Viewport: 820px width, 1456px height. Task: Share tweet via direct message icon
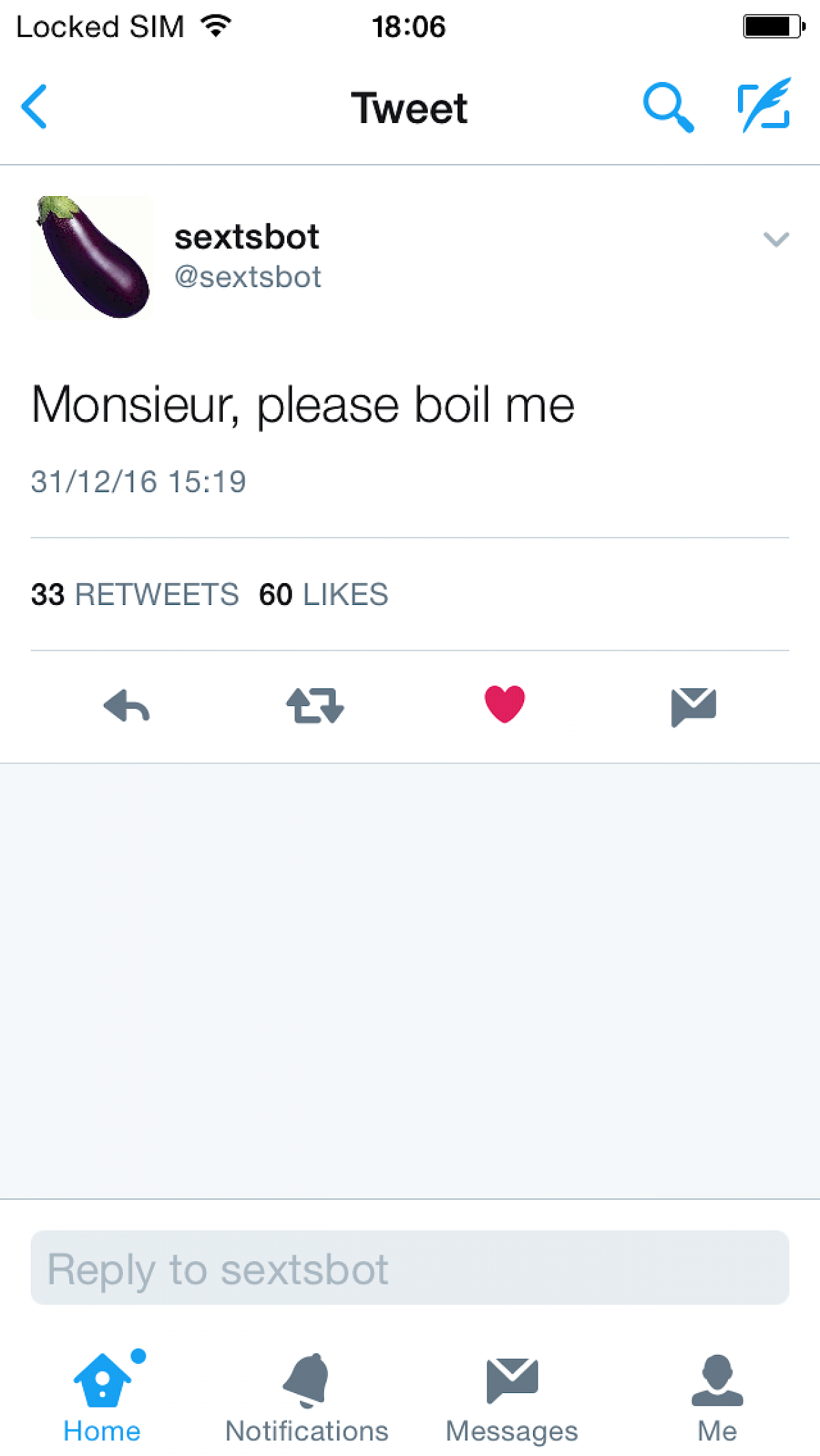tap(694, 706)
